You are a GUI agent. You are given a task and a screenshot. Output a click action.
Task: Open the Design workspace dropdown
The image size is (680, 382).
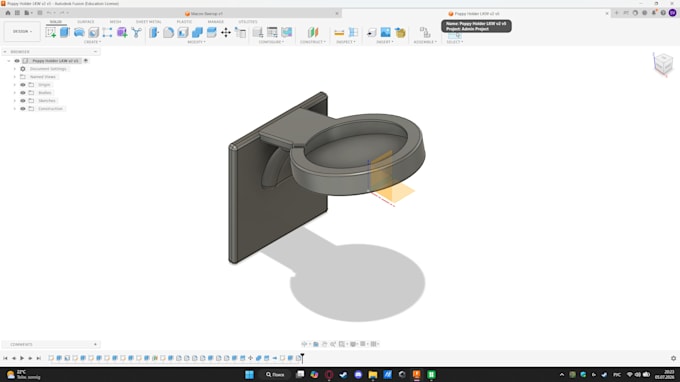click(22, 32)
